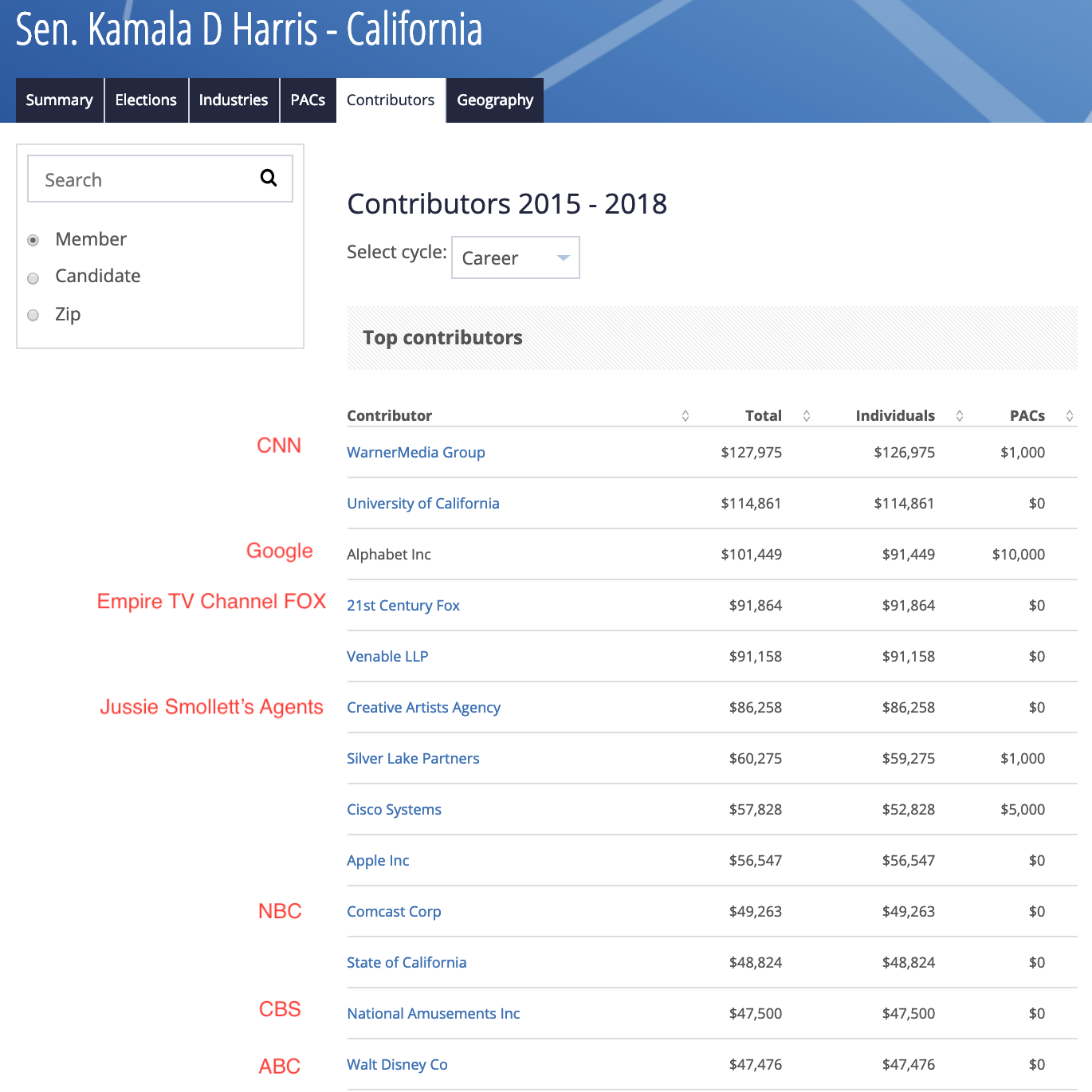1092x1092 pixels.
Task: Click the Total column header
Action: point(764,415)
